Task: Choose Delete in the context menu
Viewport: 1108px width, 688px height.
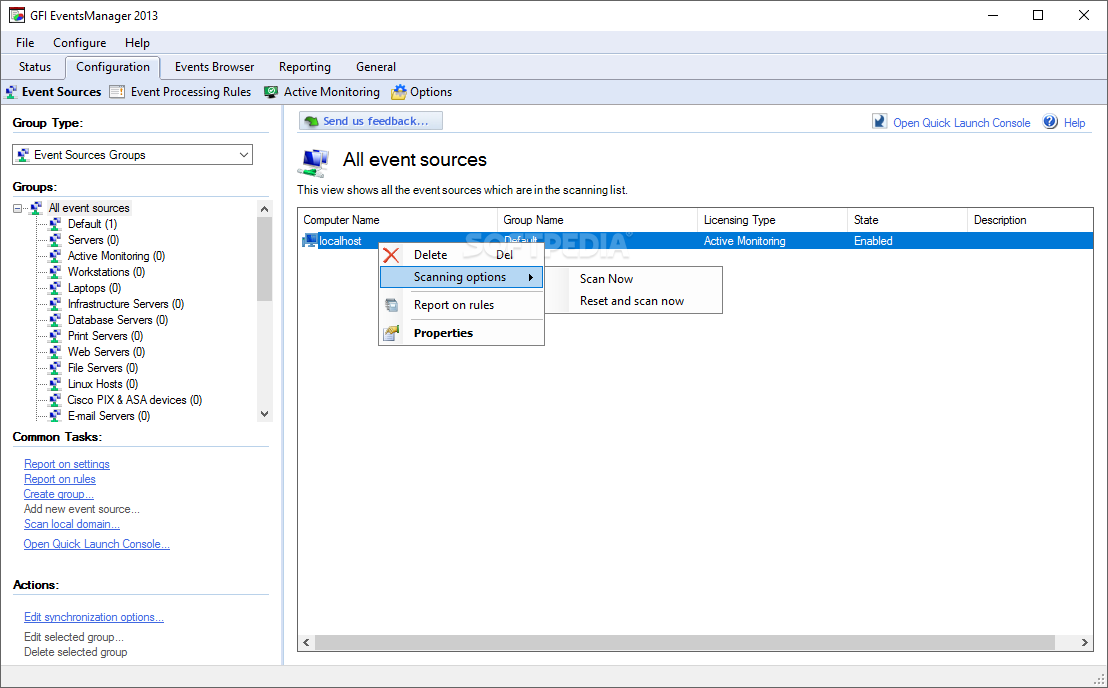Action: coord(461,255)
